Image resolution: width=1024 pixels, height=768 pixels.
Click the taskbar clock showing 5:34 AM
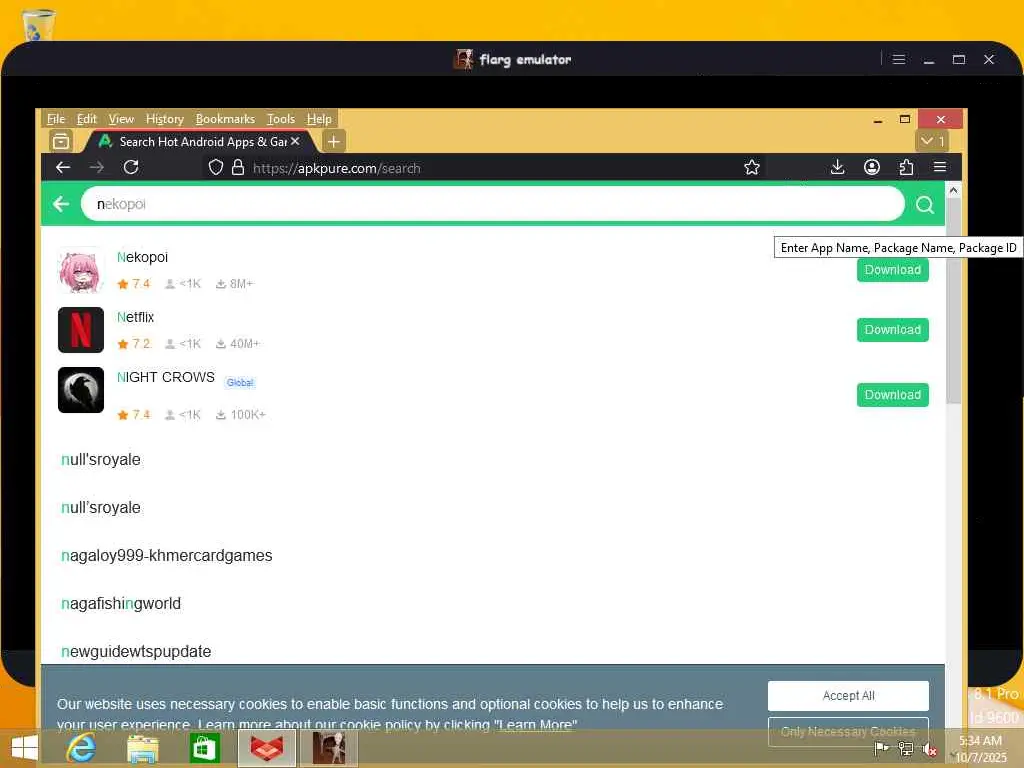point(980,748)
